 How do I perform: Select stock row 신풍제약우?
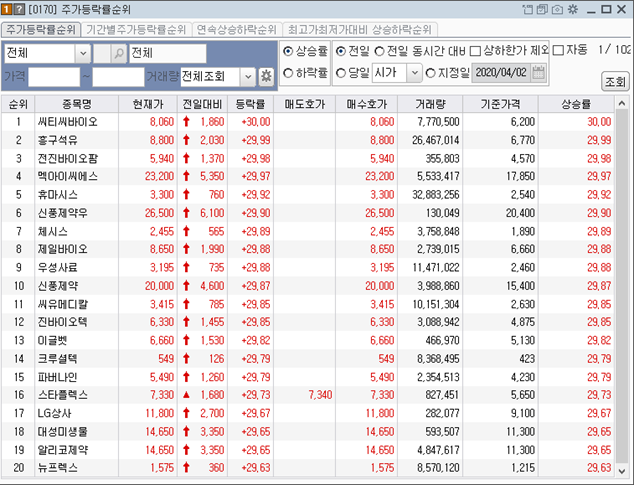(308, 213)
